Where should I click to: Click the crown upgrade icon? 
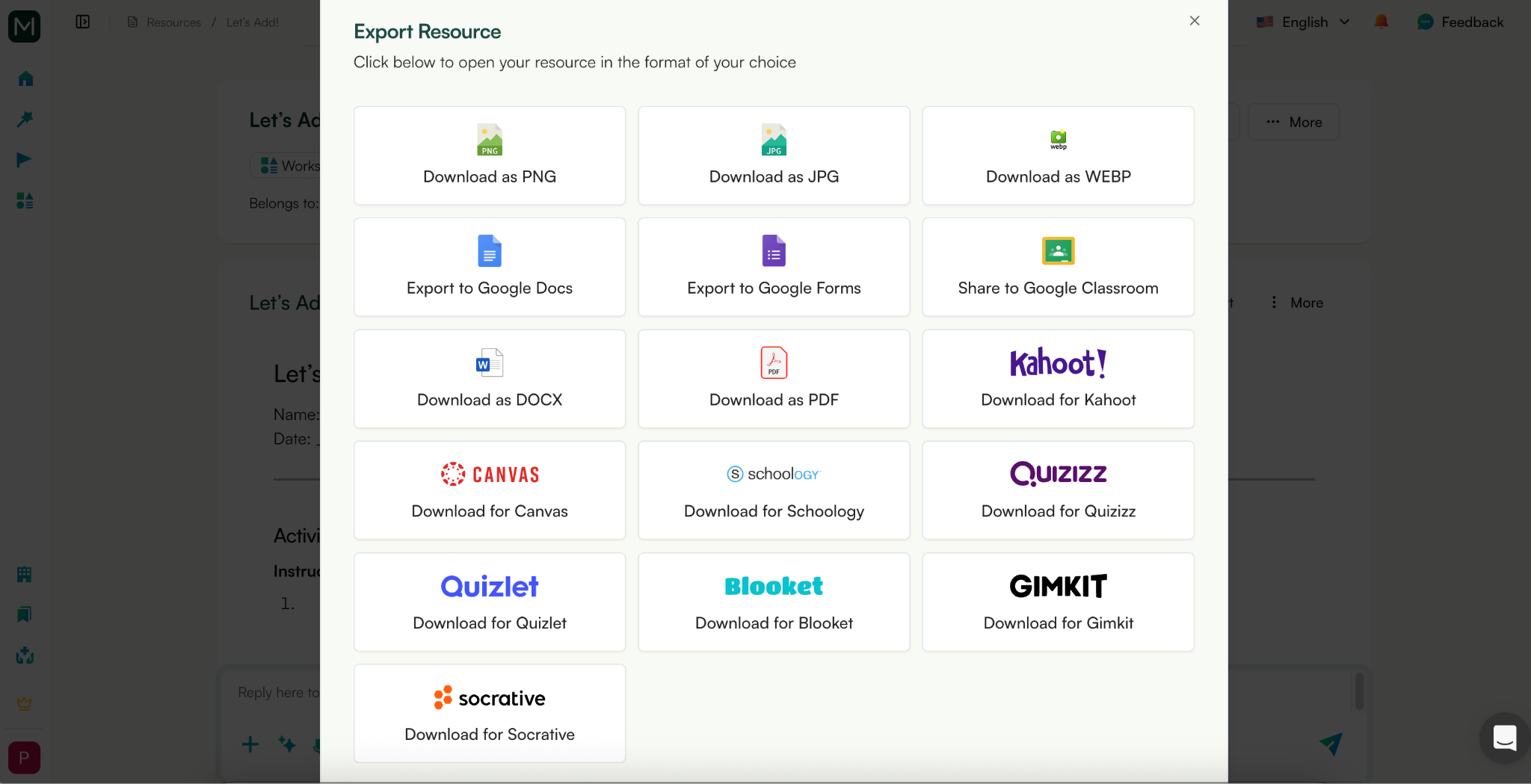coord(25,703)
